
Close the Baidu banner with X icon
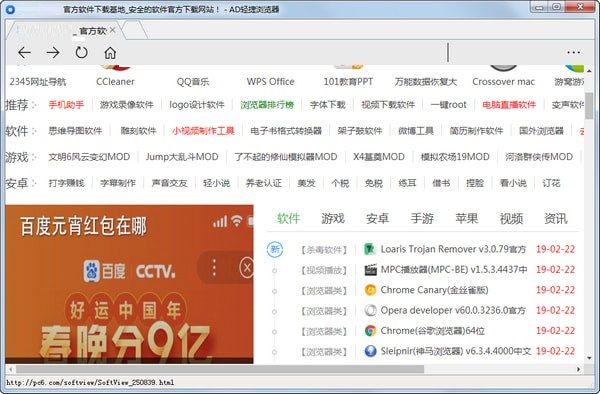click(x=247, y=267)
